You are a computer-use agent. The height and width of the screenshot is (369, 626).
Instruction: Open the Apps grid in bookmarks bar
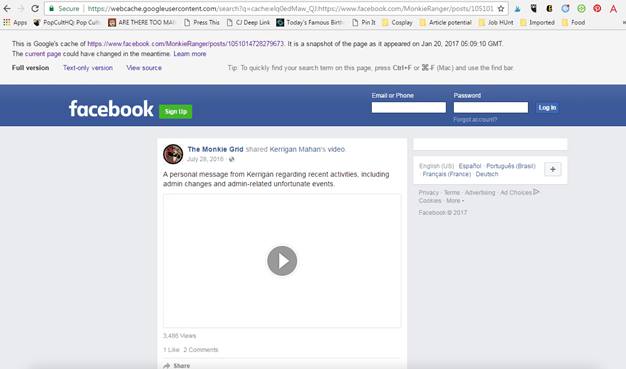coord(15,22)
